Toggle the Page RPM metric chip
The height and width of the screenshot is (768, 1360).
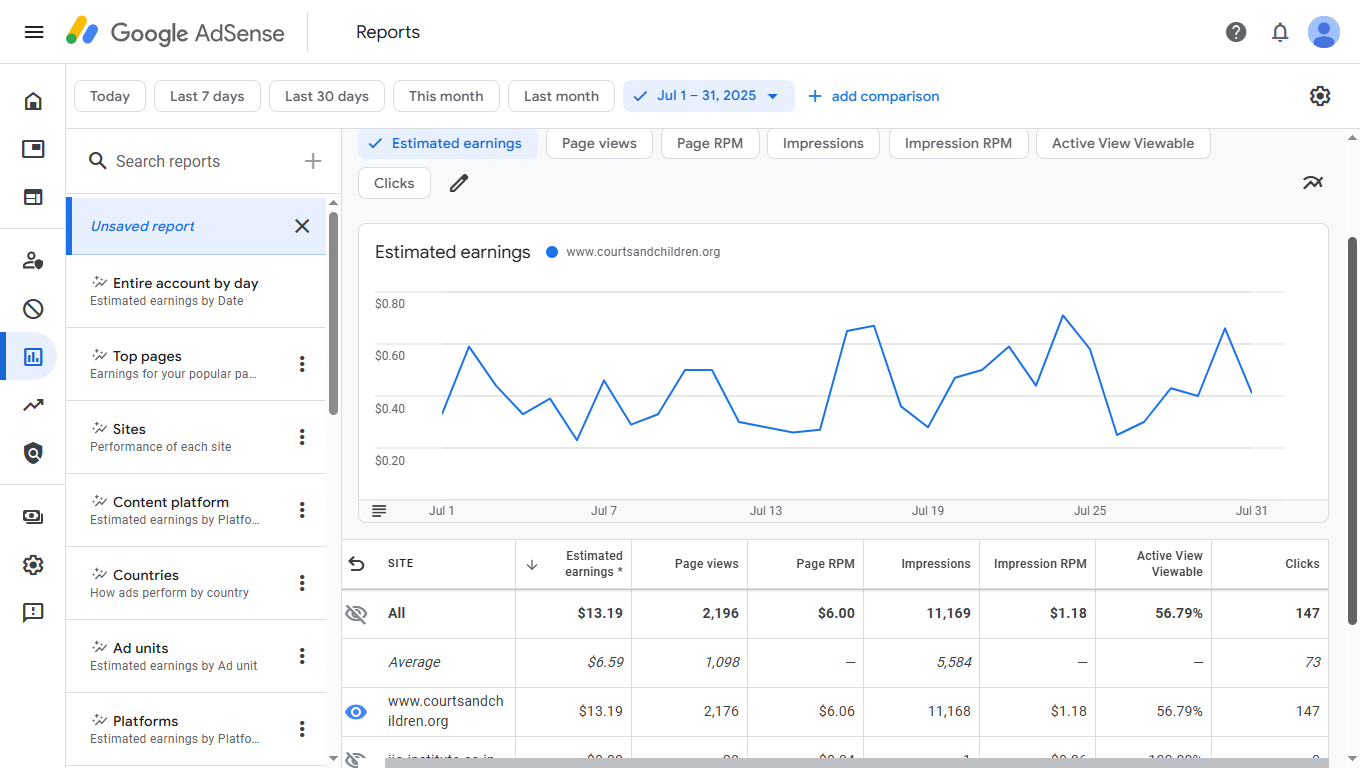(710, 143)
